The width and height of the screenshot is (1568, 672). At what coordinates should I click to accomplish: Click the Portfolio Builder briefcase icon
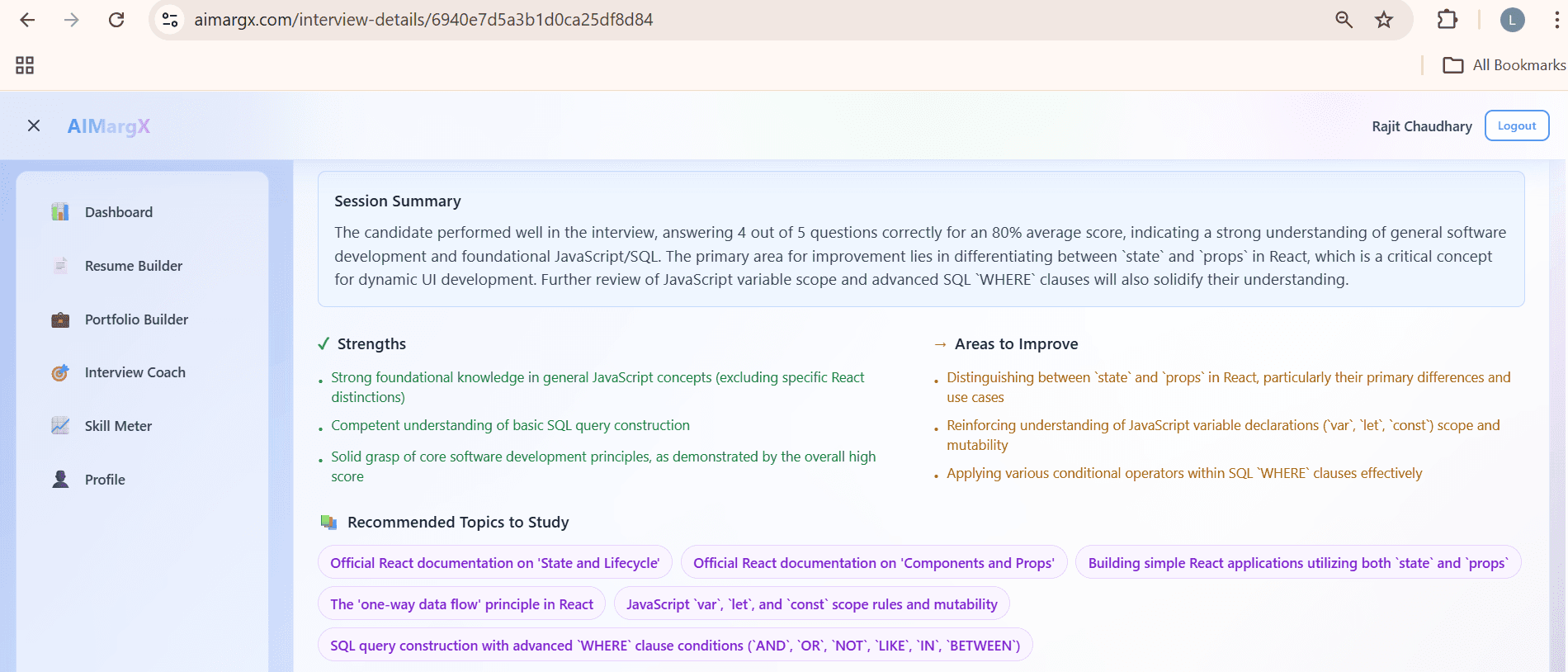[60, 319]
